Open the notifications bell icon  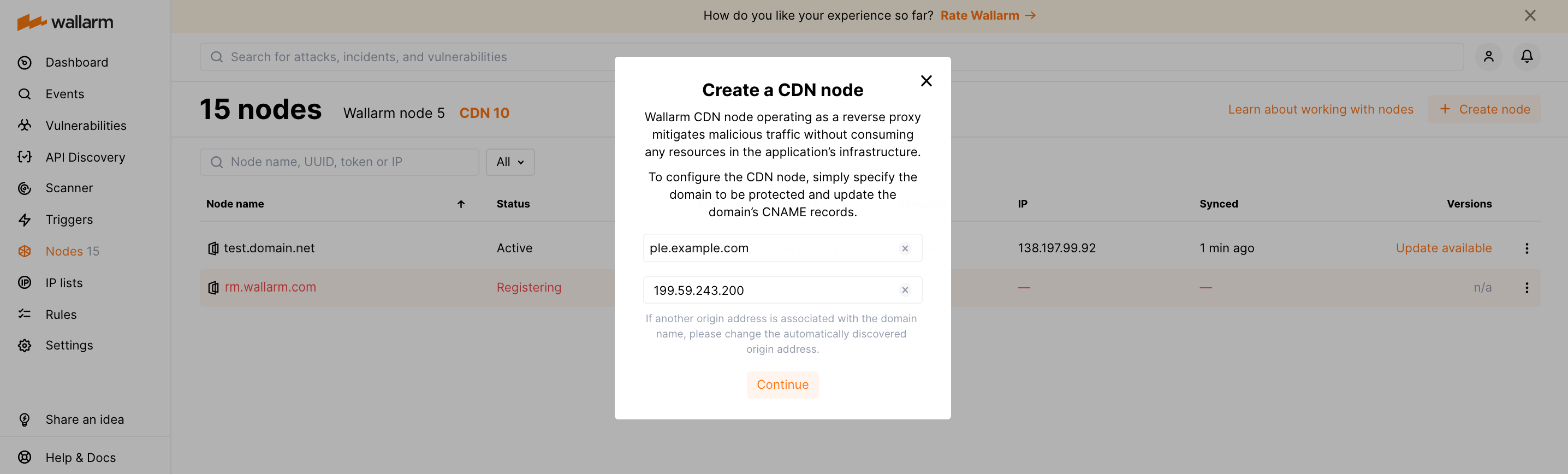[1527, 56]
